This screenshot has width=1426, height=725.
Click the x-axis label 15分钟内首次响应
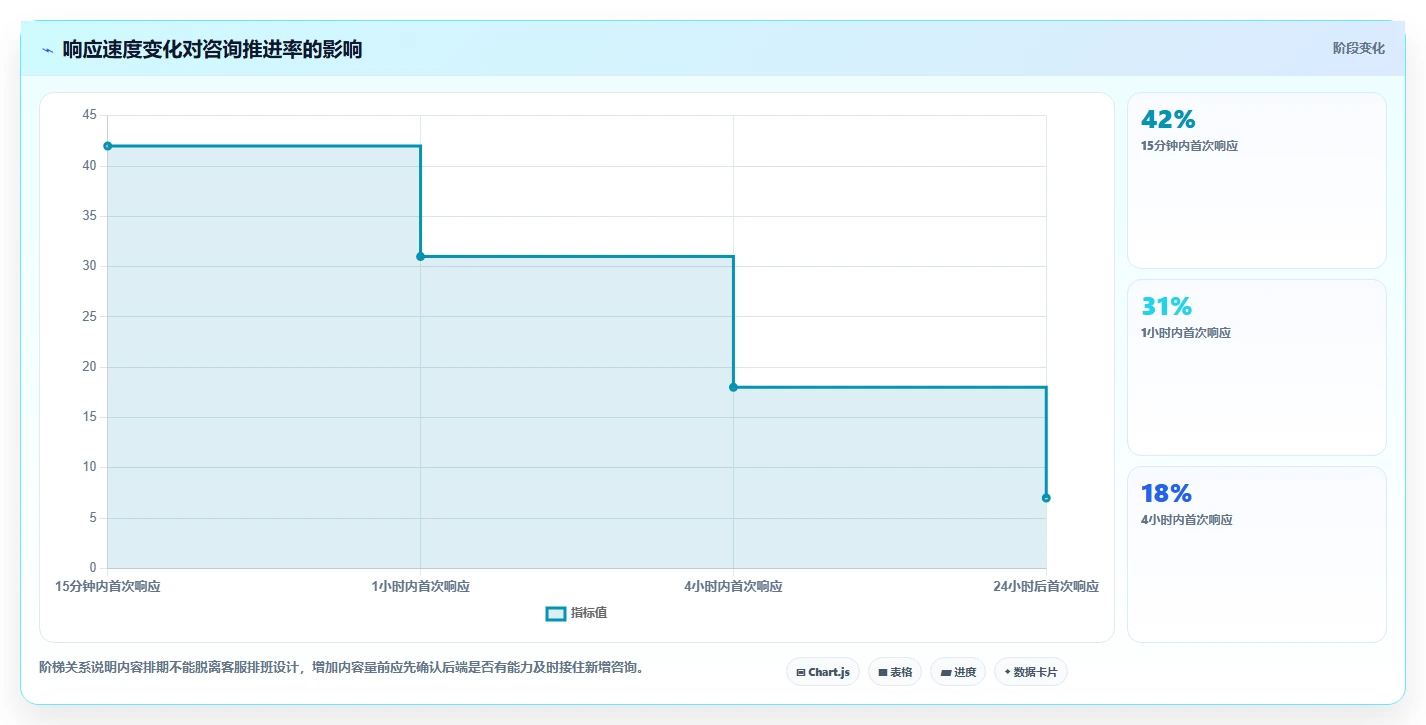[108, 587]
